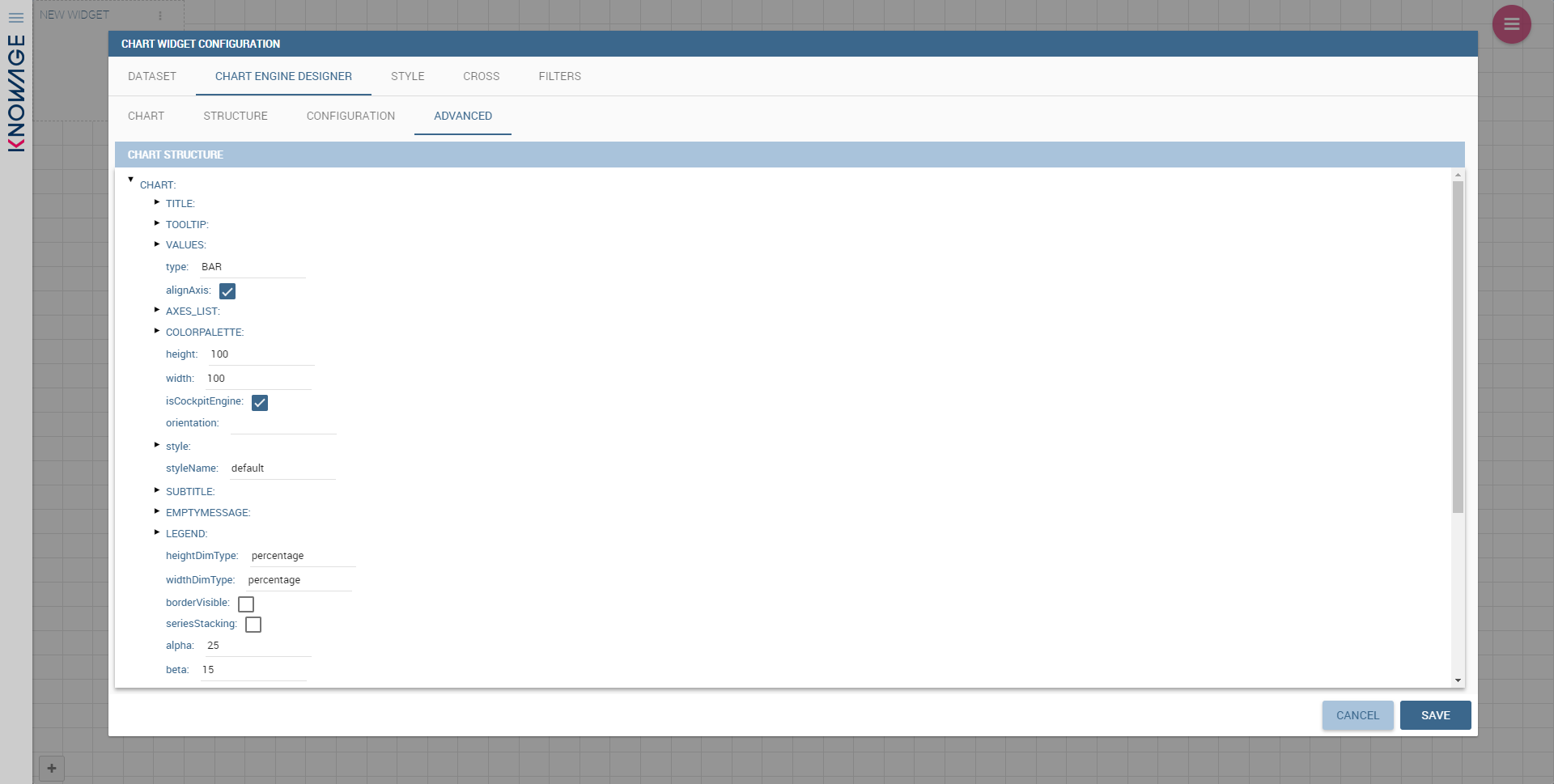This screenshot has width=1554, height=784.
Task: Add a new sheet with plus button
Action: [52, 768]
